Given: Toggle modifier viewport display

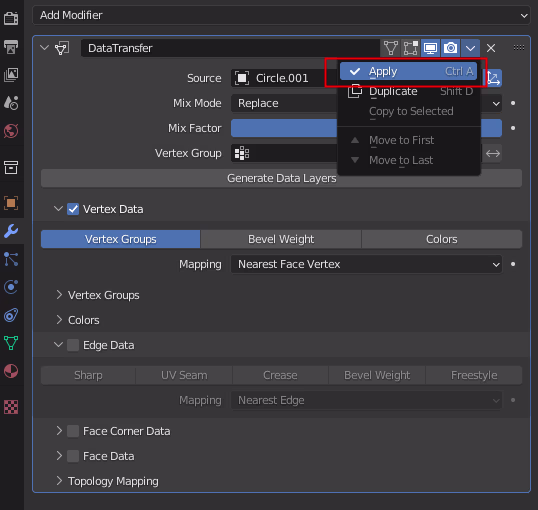Looking at the screenshot, I should (x=430, y=48).
